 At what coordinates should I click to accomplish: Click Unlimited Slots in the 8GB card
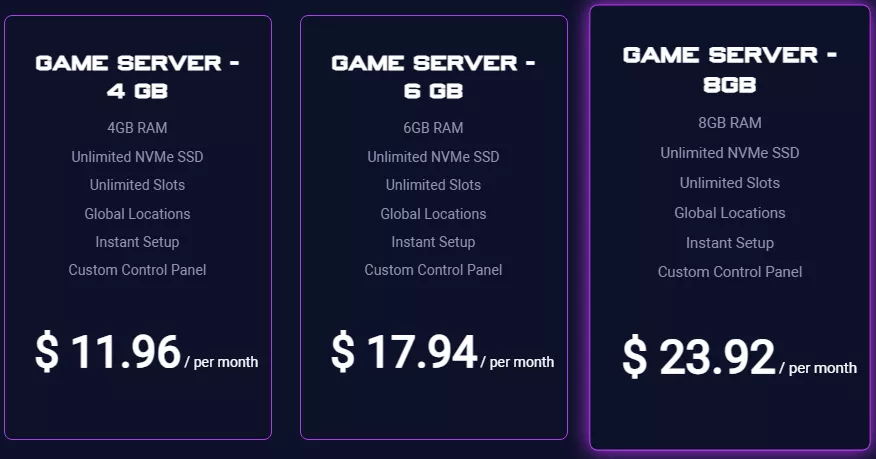pyautogui.click(x=730, y=183)
